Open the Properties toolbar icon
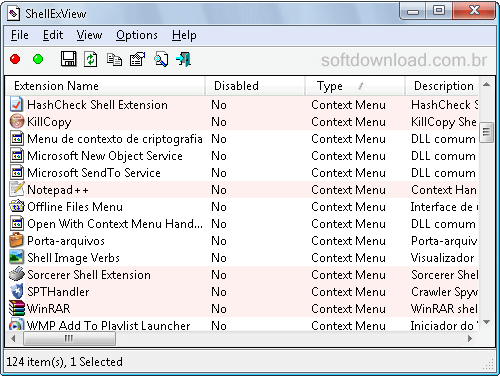This screenshot has height=376, width=500. coord(137,60)
